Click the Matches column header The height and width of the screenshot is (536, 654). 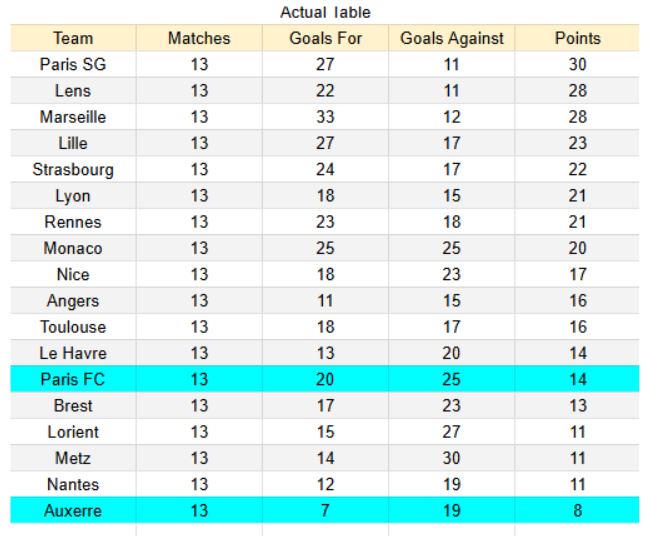199,39
